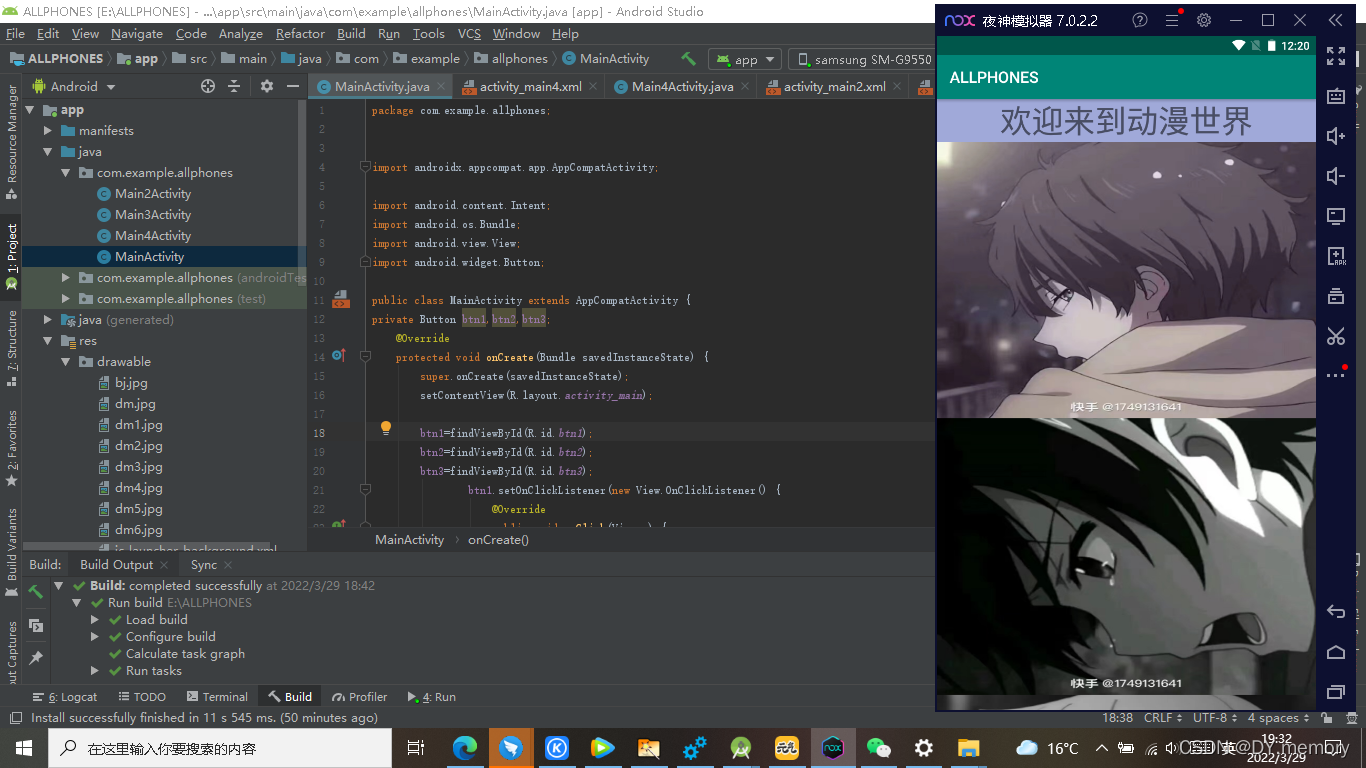Click the build hammer icon in the toolbar
The height and width of the screenshot is (768, 1366).
coord(688,59)
